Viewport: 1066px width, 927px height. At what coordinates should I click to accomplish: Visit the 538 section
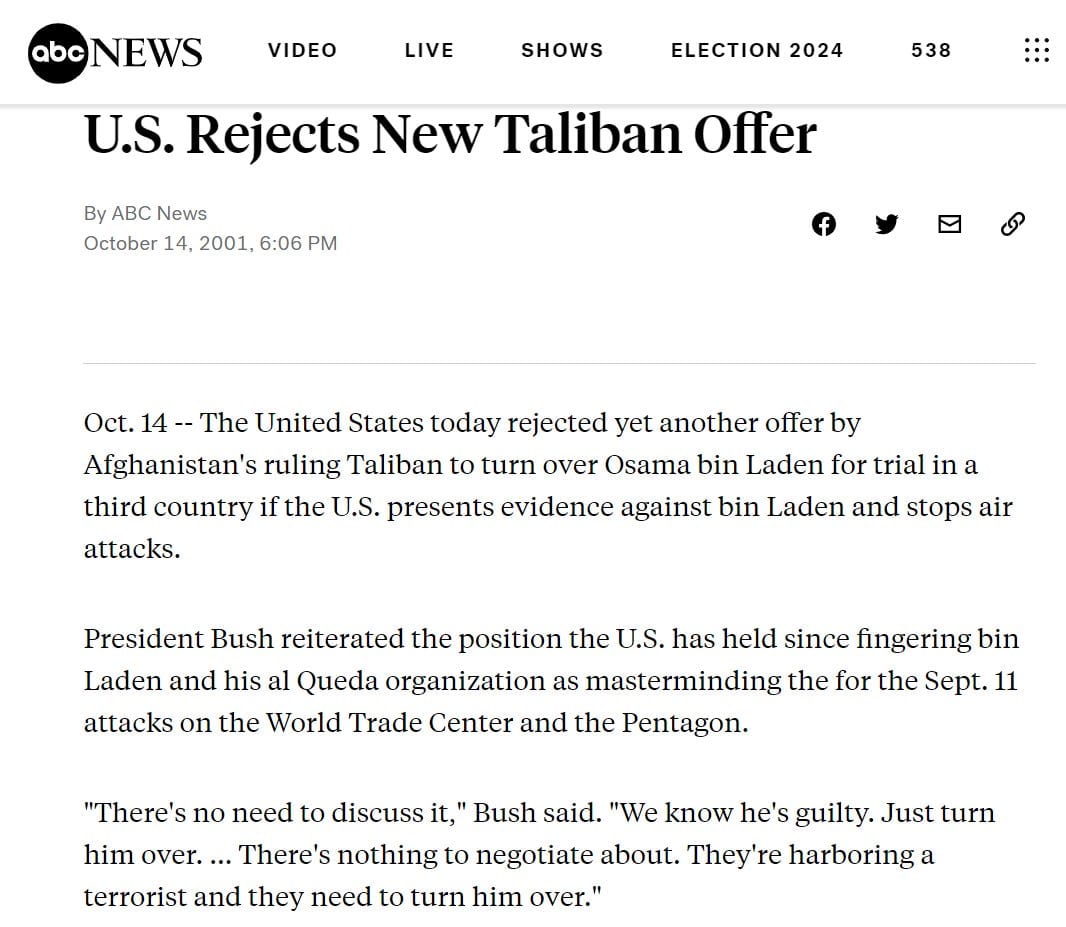(931, 50)
